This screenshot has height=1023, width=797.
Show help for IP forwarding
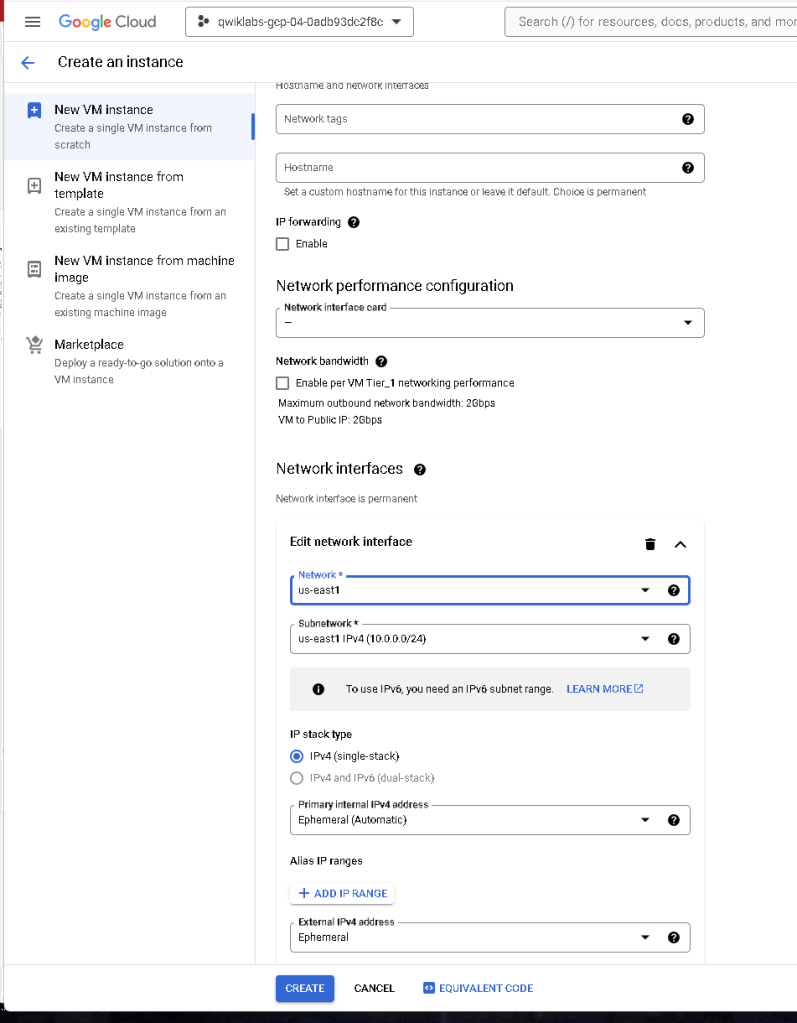[x=353, y=222]
